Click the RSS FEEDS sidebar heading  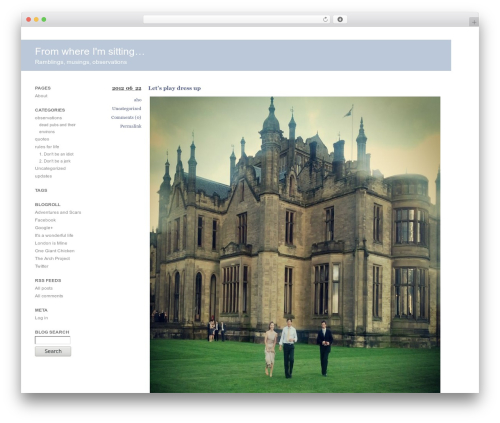click(x=48, y=281)
